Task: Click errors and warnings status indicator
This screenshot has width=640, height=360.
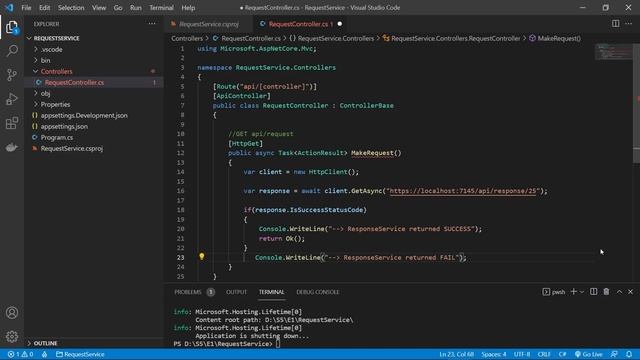Action: [x=20, y=354]
